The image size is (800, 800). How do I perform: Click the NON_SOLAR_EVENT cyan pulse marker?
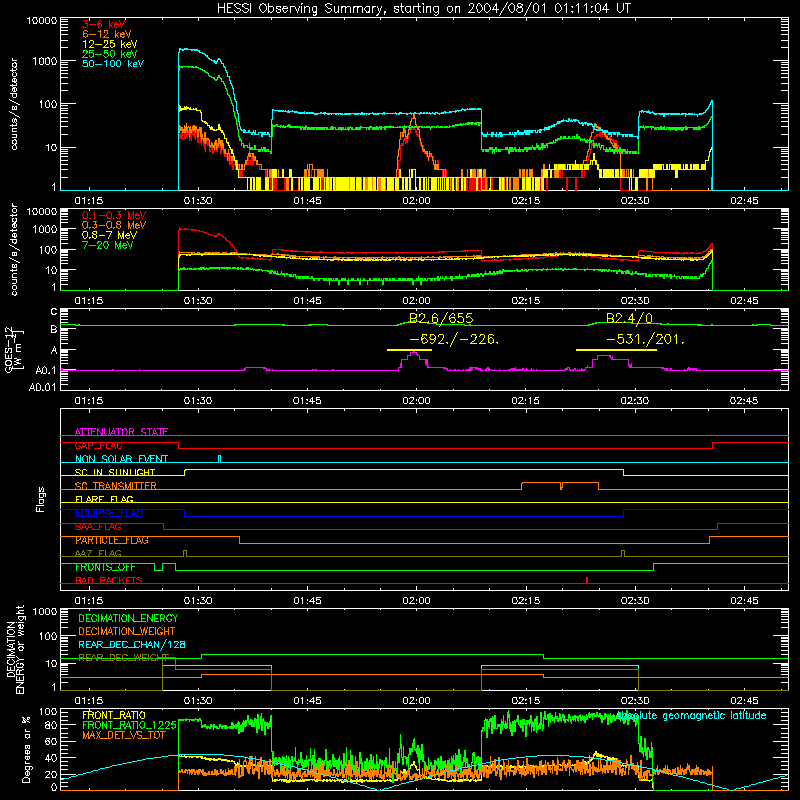click(x=220, y=459)
